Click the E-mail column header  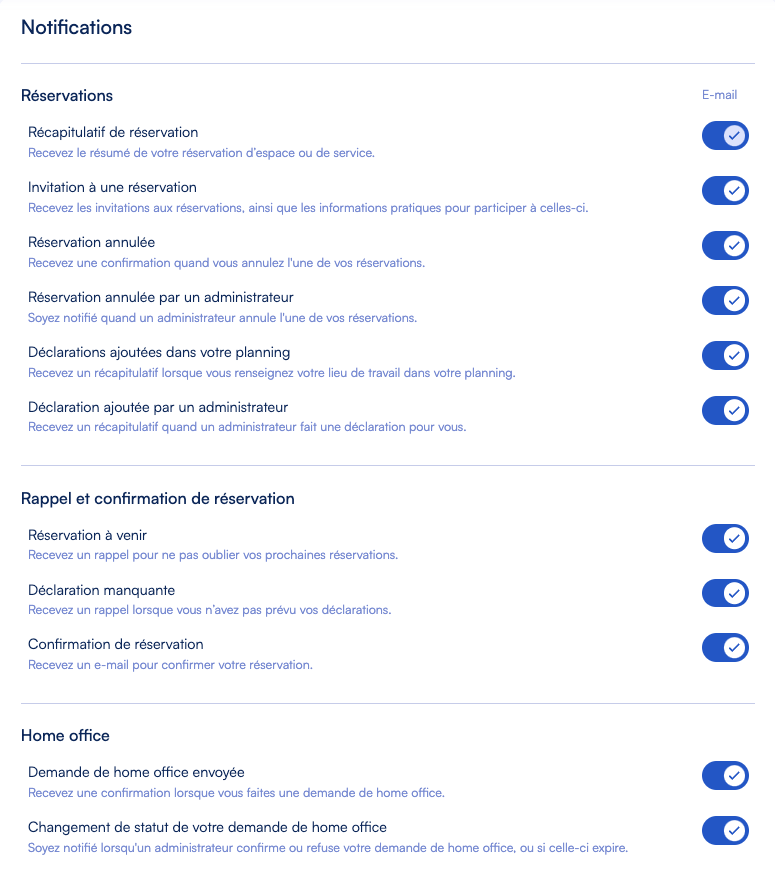click(x=719, y=95)
